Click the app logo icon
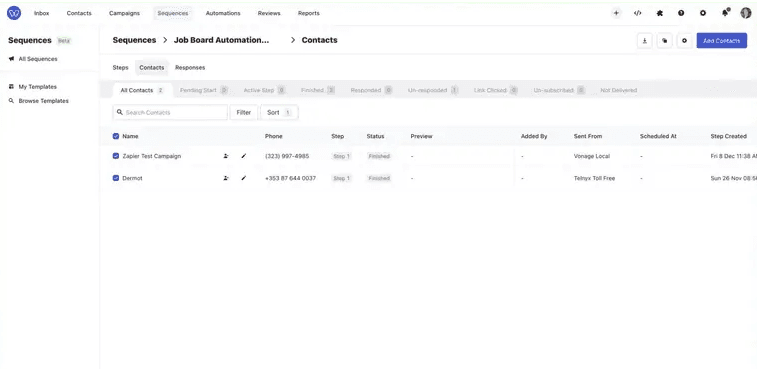The width and height of the screenshot is (757, 369). [x=14, y=13]
